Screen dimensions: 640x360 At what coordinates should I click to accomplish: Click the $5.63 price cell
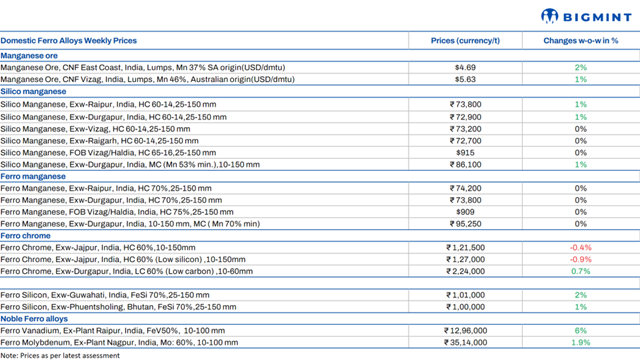[465, 79]
